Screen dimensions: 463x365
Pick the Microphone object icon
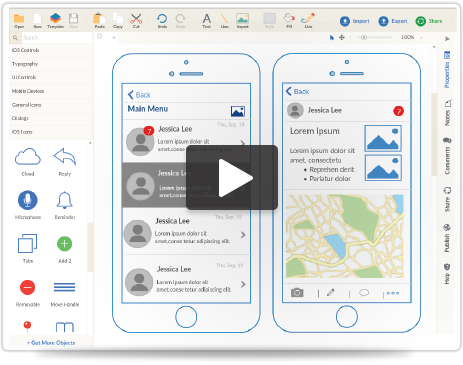pos(28,200)
